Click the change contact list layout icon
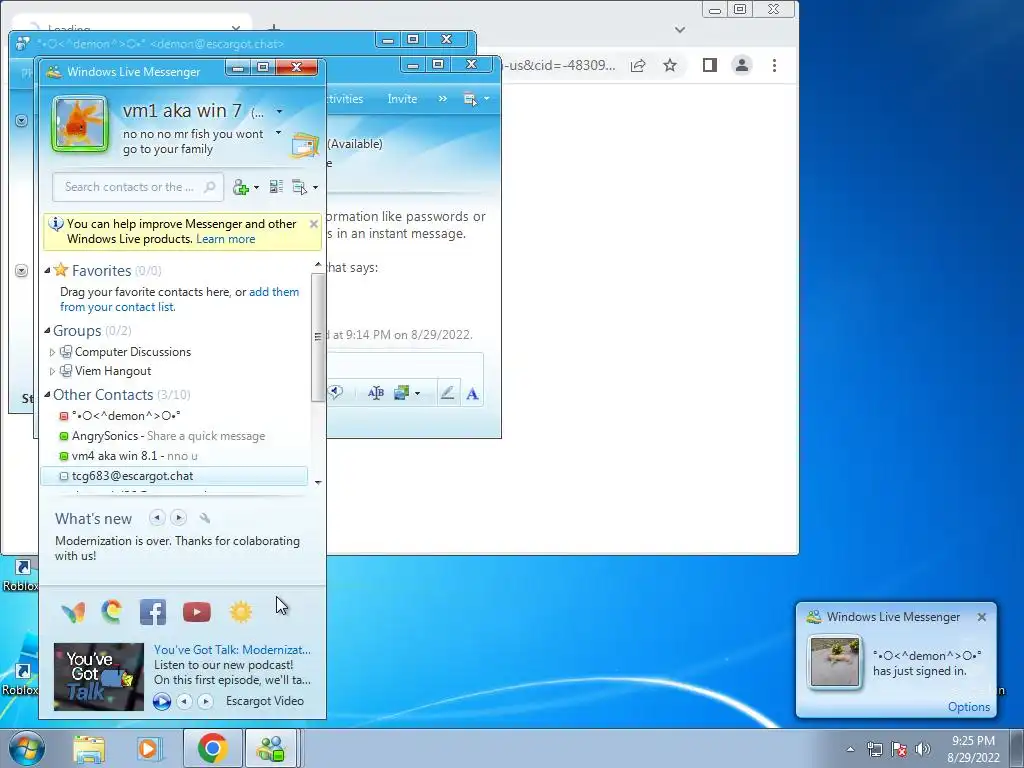Screen dimensions: 1024x768 tap(276, 187)
